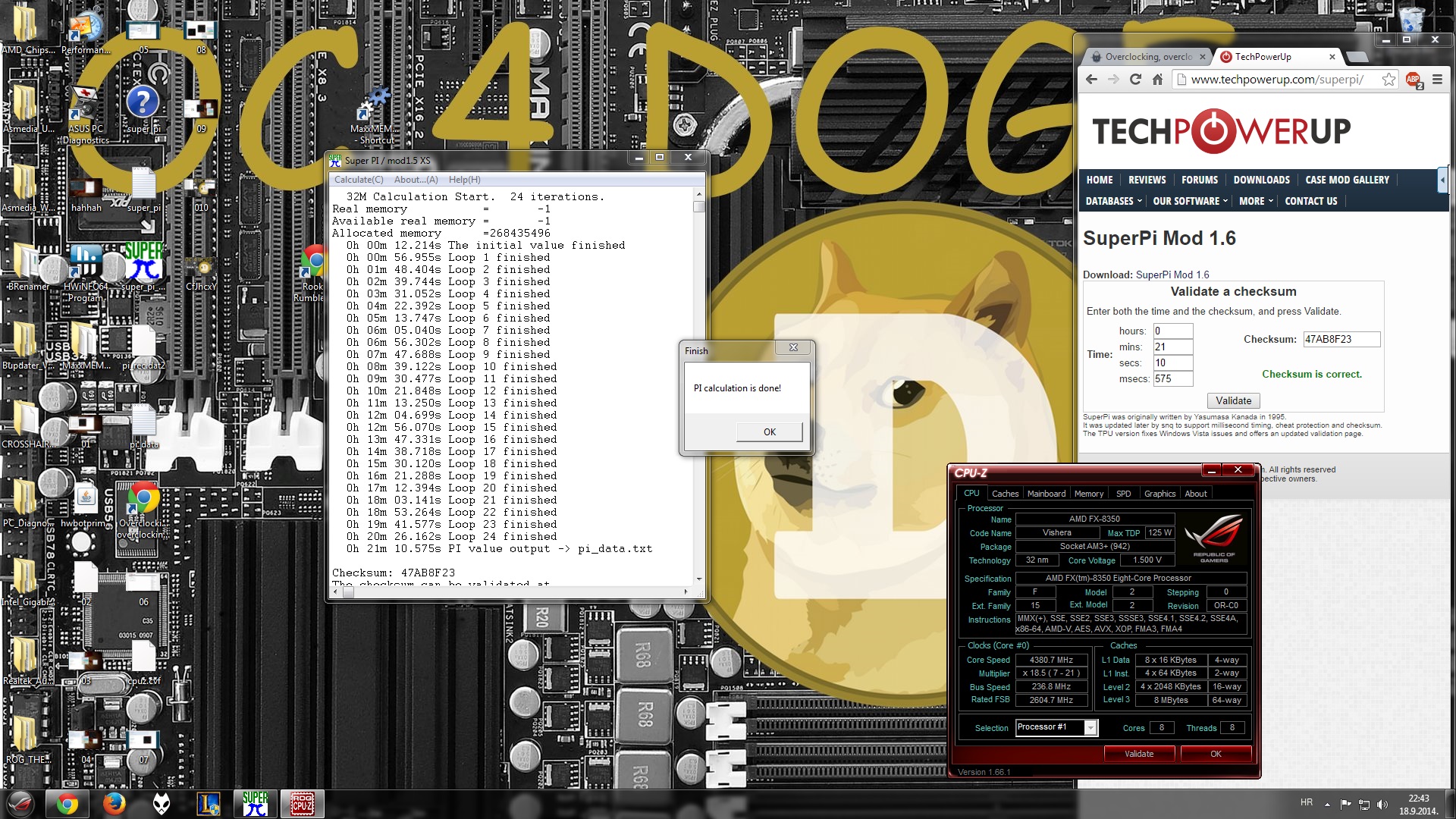This screenshot has height=819, width=1456.
Task: Click the browser Forward arrow
Action: point(1113,80)
